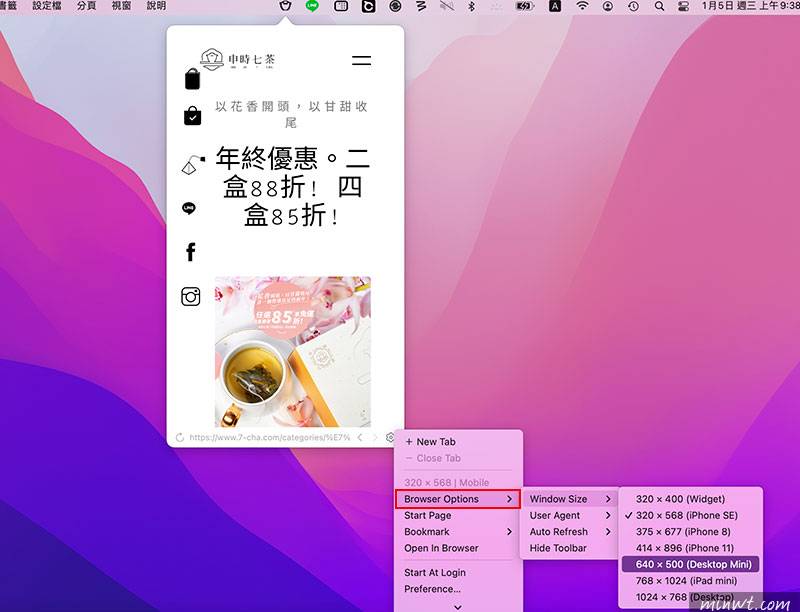
Task: Select checked 320 × 568 (iPhone SE) size
Action: tap(690, 515)
